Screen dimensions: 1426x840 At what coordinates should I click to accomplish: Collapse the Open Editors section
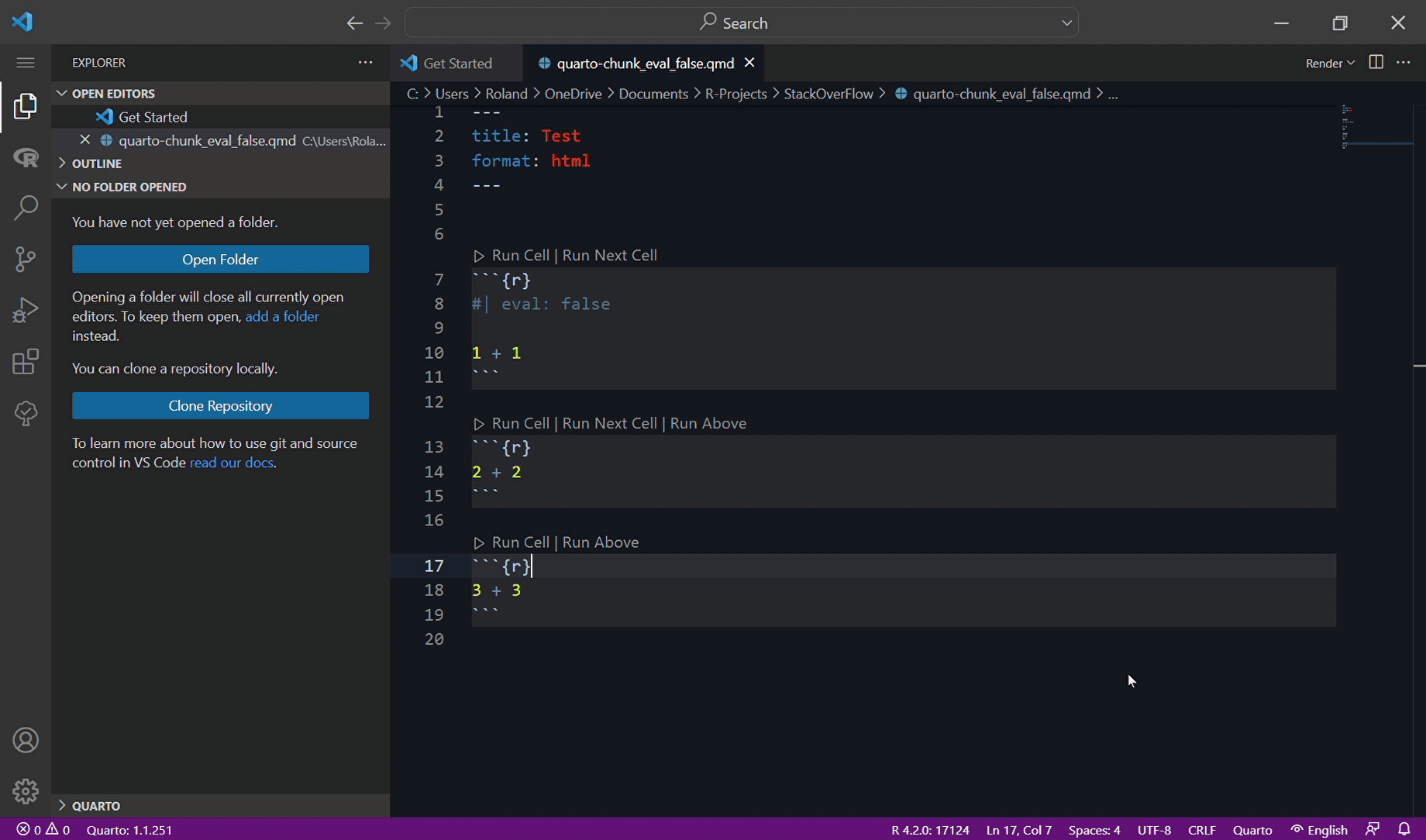(220, 93)
